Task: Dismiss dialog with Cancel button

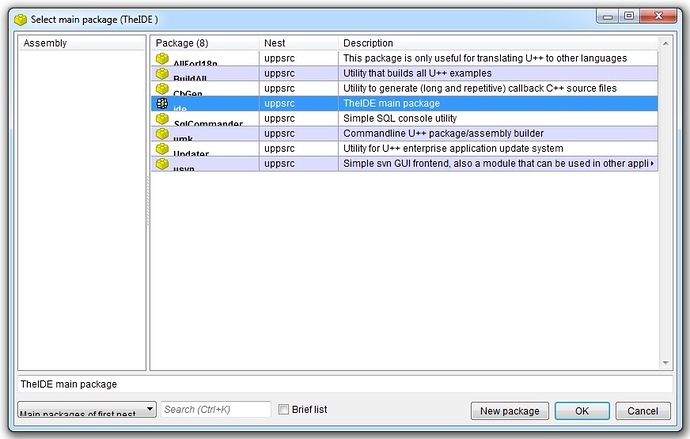Action: click(642, 411)
